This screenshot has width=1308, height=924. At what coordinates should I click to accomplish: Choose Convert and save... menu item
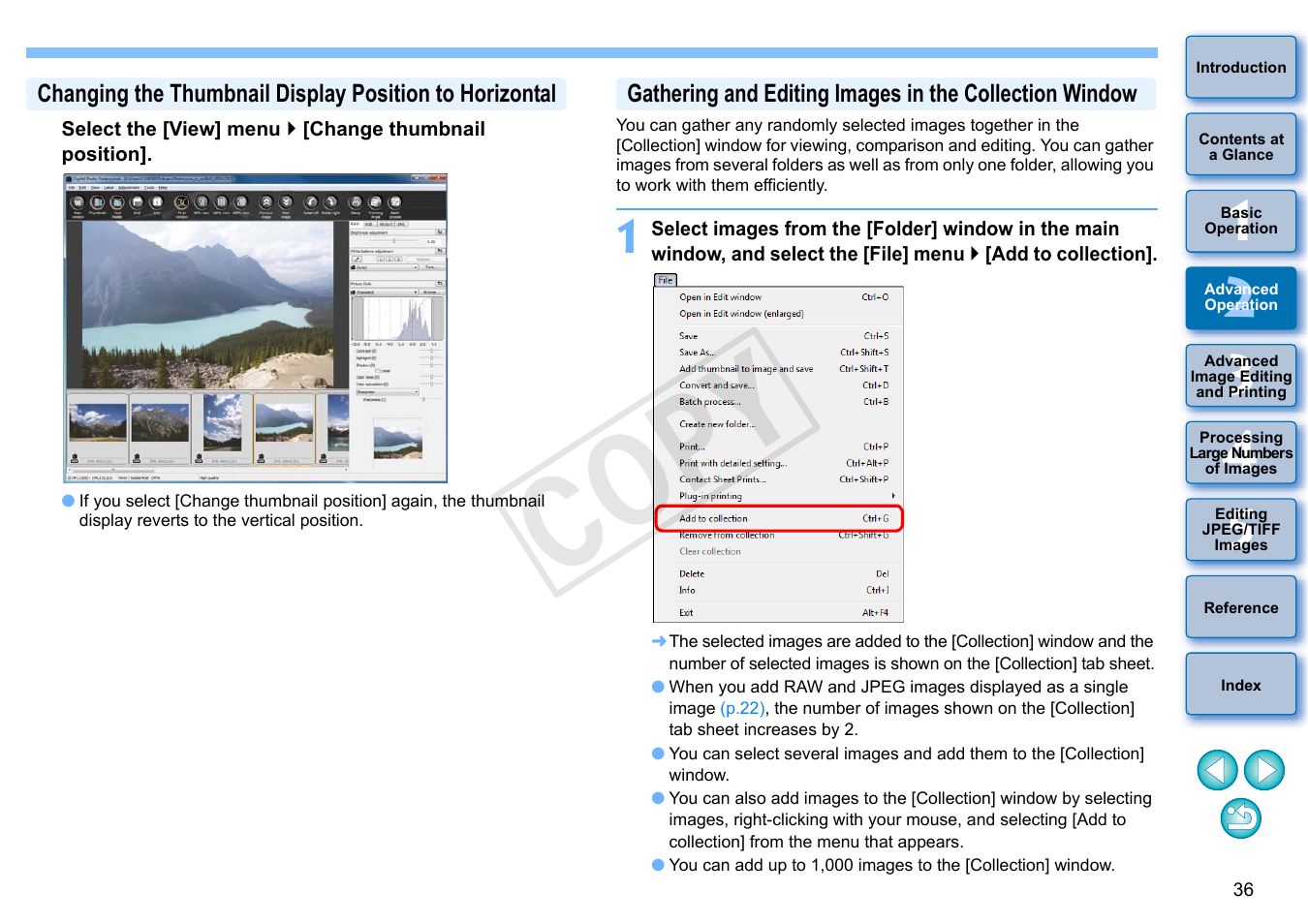[779, 385]
